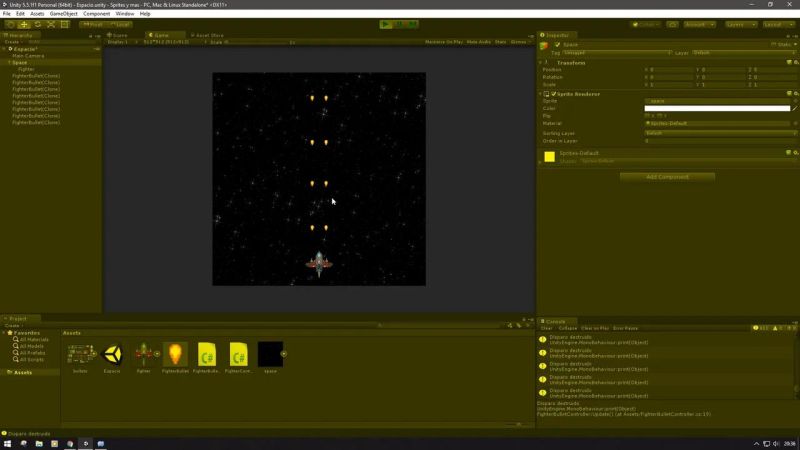Open Gizmos dropdown in Game view
Viewport: 800px width, 450px height.
[519, 42]
